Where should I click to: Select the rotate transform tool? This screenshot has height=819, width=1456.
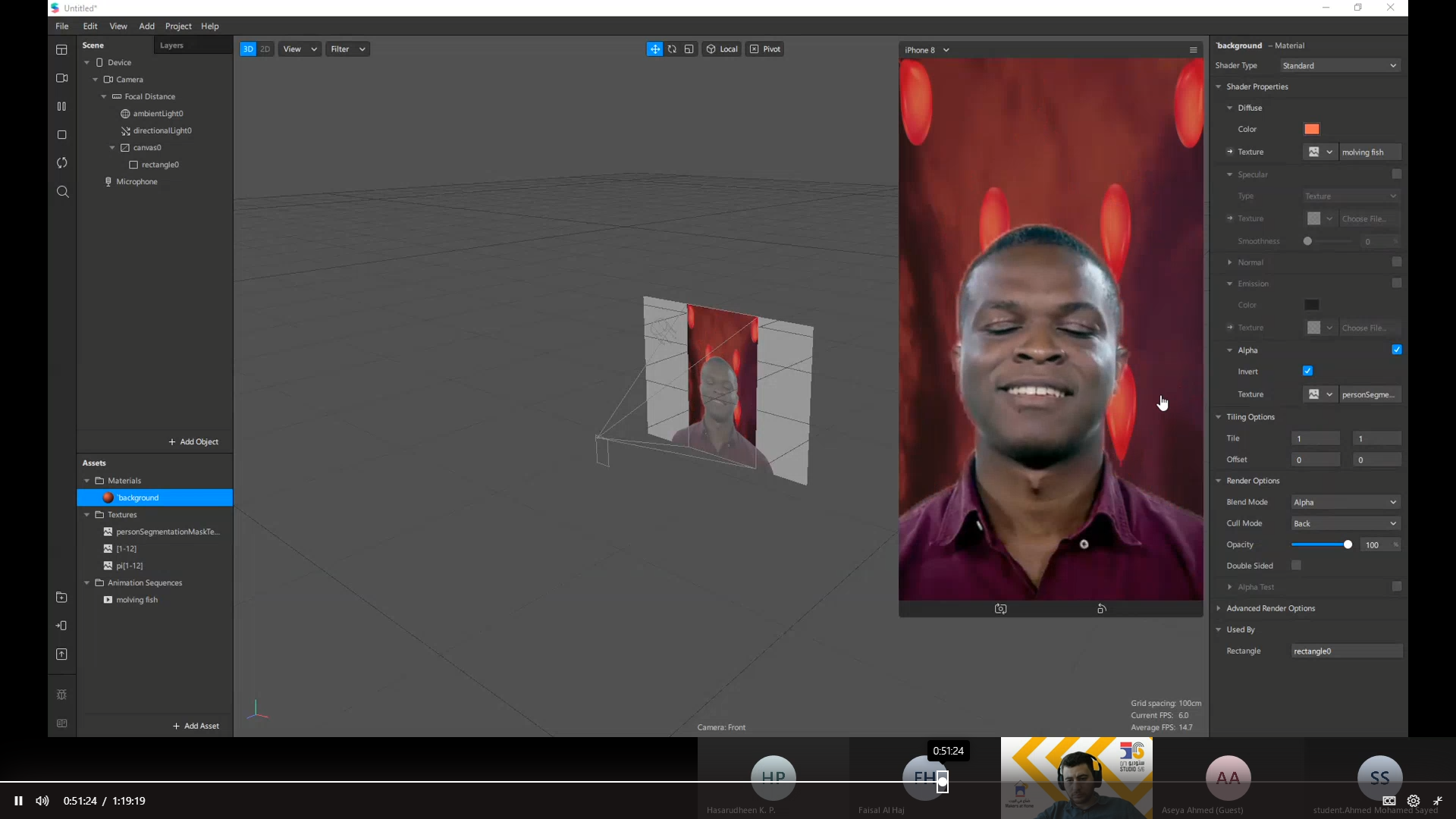[x=672, y=49]
